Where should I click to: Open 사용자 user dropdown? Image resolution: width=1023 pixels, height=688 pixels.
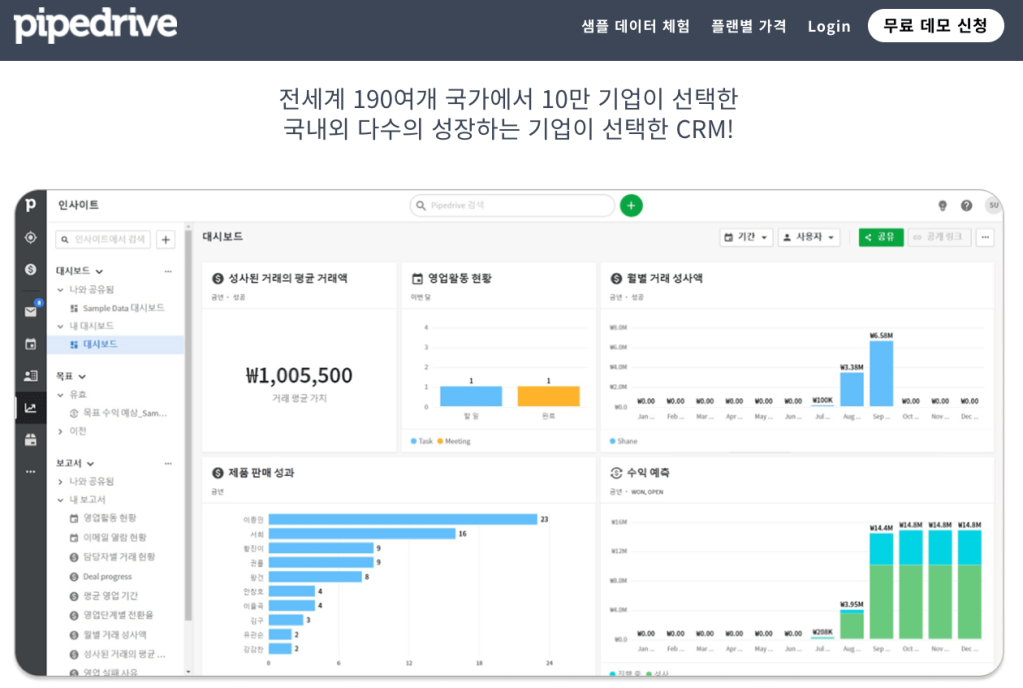point(809,237)
